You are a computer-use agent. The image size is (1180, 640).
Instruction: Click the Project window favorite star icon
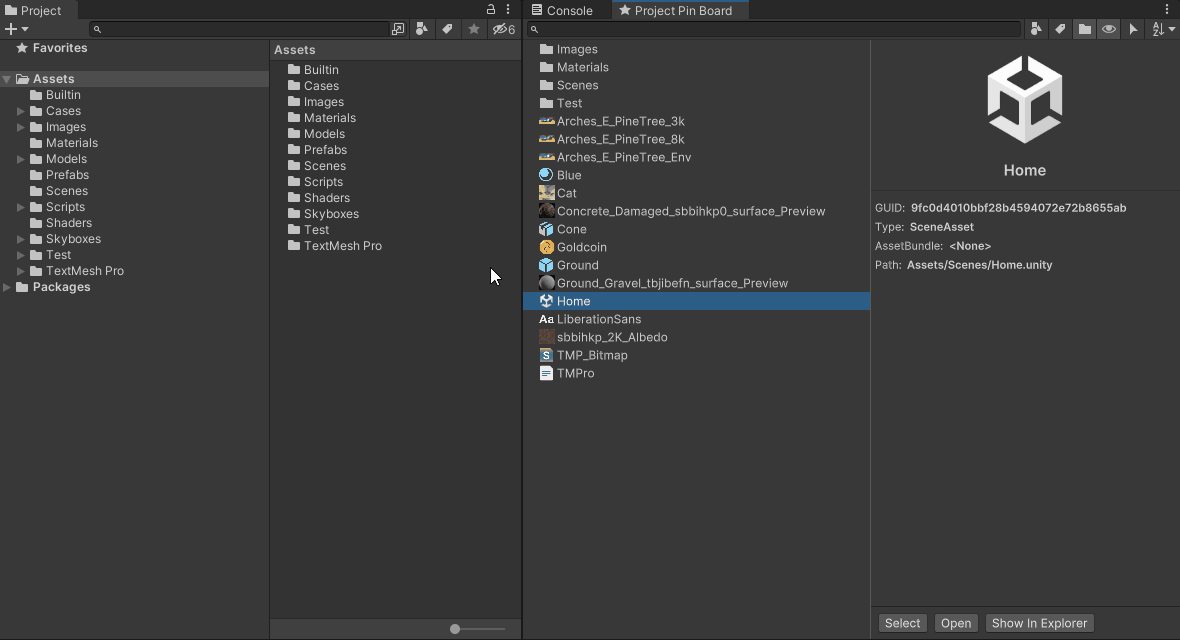pyautogui.click(x=473, y=29)
